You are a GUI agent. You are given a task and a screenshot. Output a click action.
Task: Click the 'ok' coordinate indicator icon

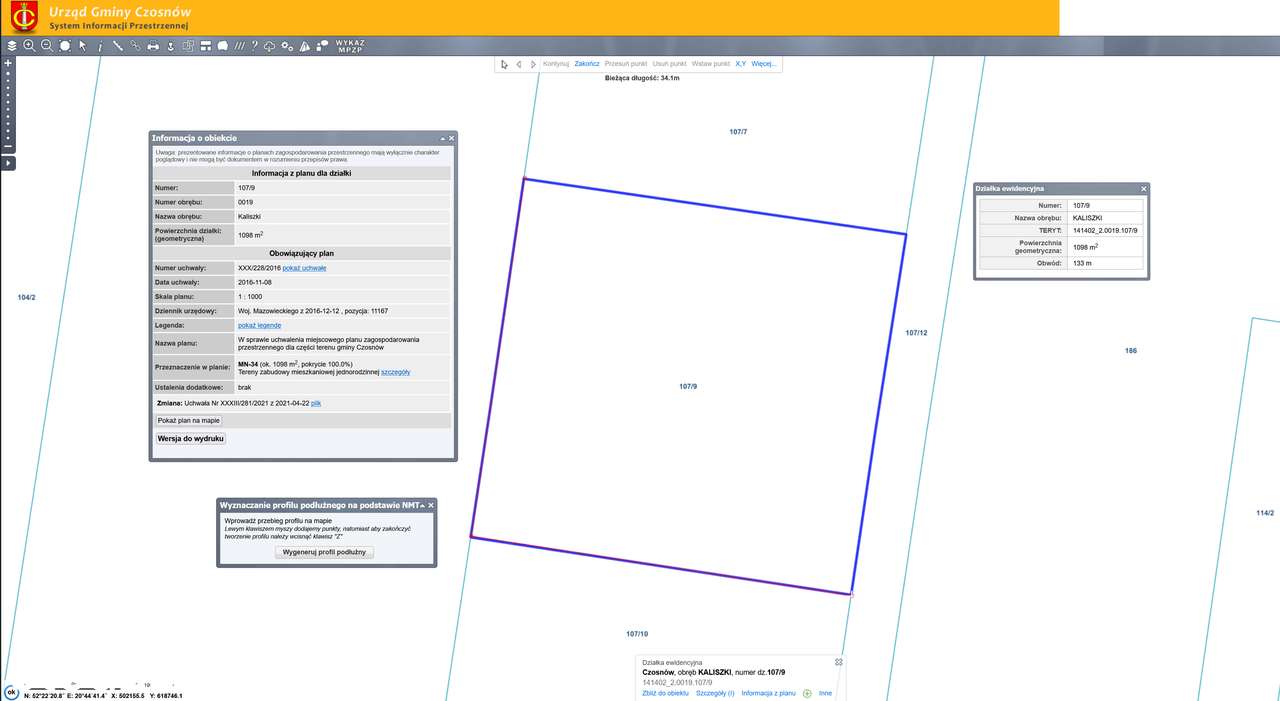pos(11,692)
